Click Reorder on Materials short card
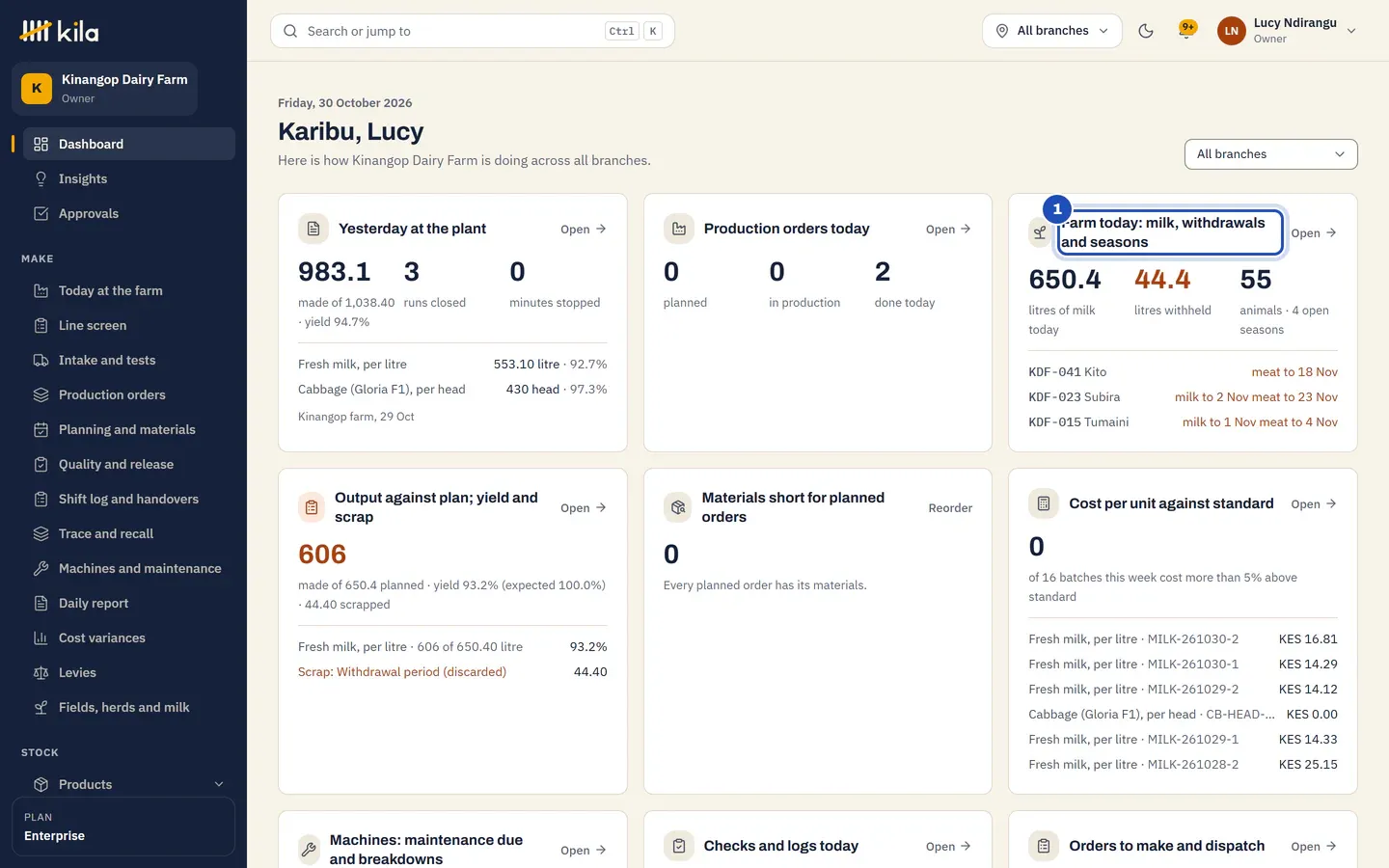This screenshot has height=868, width=1389. [x=950, y=508]
